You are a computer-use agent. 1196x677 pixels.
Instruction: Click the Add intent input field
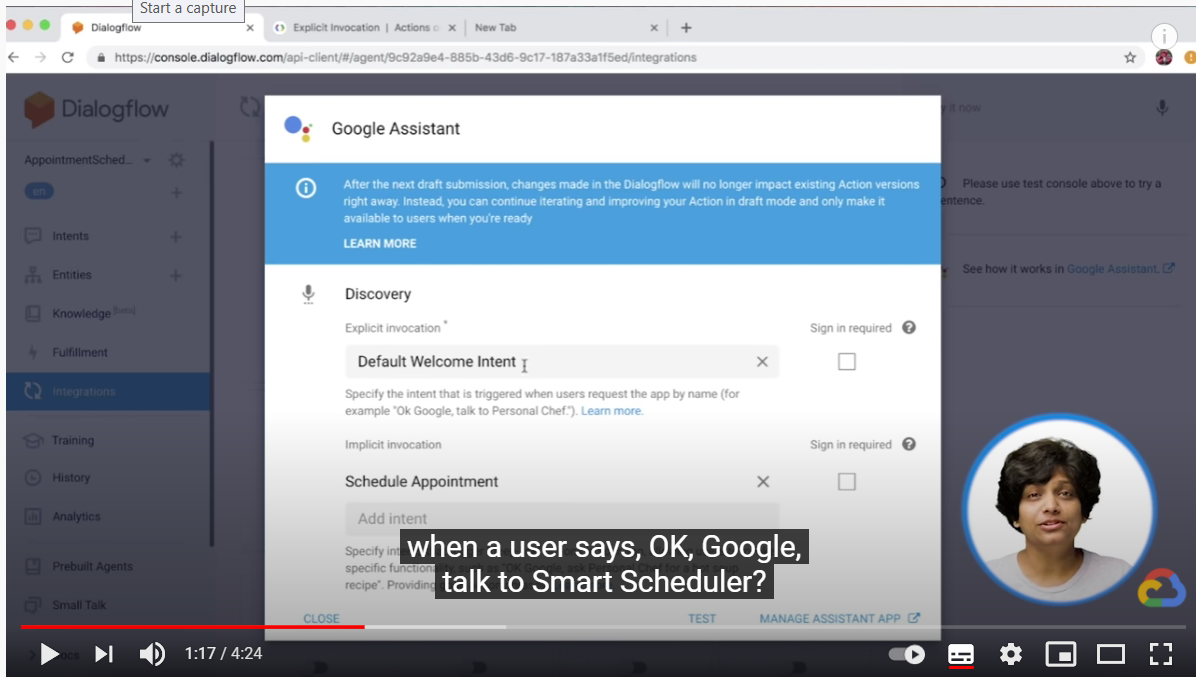(562, 518)
